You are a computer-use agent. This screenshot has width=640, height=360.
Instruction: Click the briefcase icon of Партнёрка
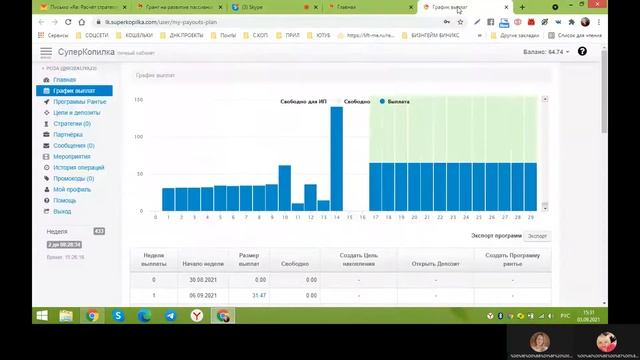(x=47, y=135)
